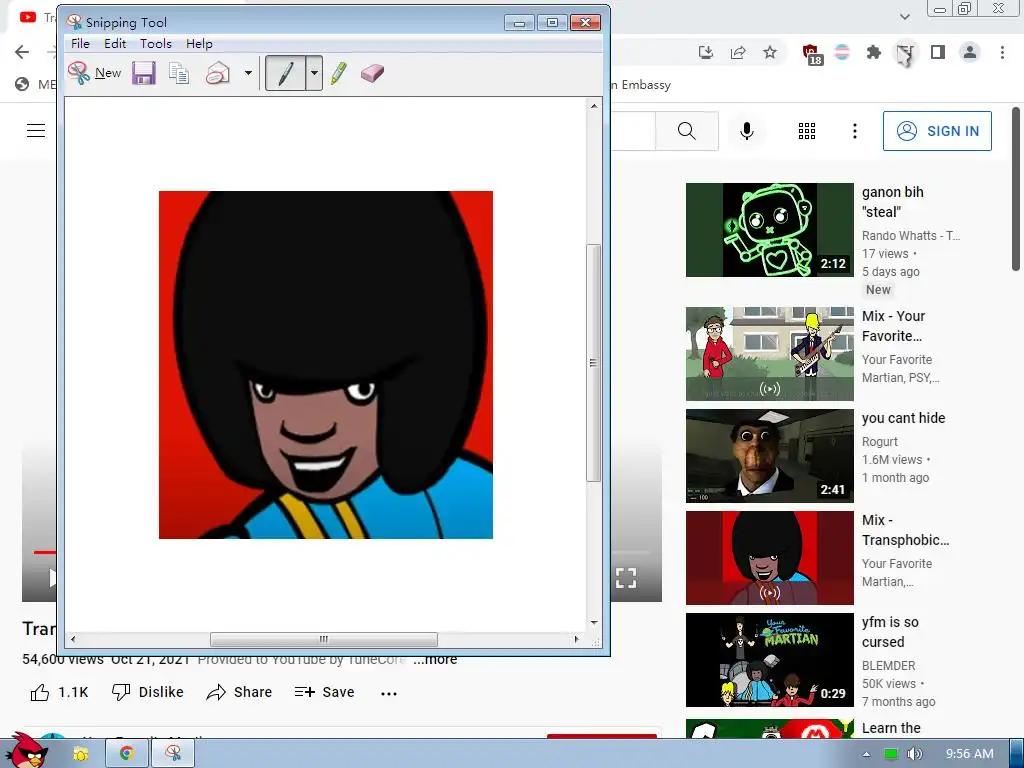
Task: Click YouTube page vertical scrollbar
Action: pyautogui.click(x=1016, y=189)
